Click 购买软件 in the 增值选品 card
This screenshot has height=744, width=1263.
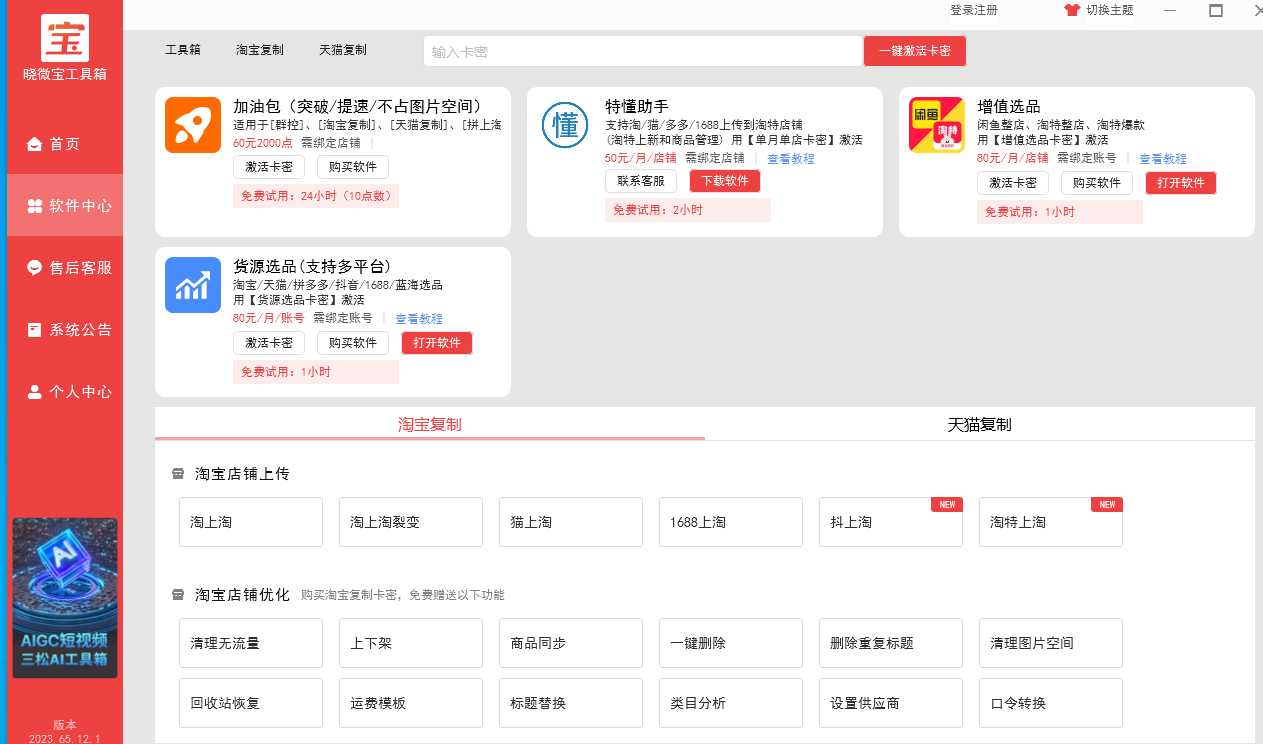(x=1097, y=183)
